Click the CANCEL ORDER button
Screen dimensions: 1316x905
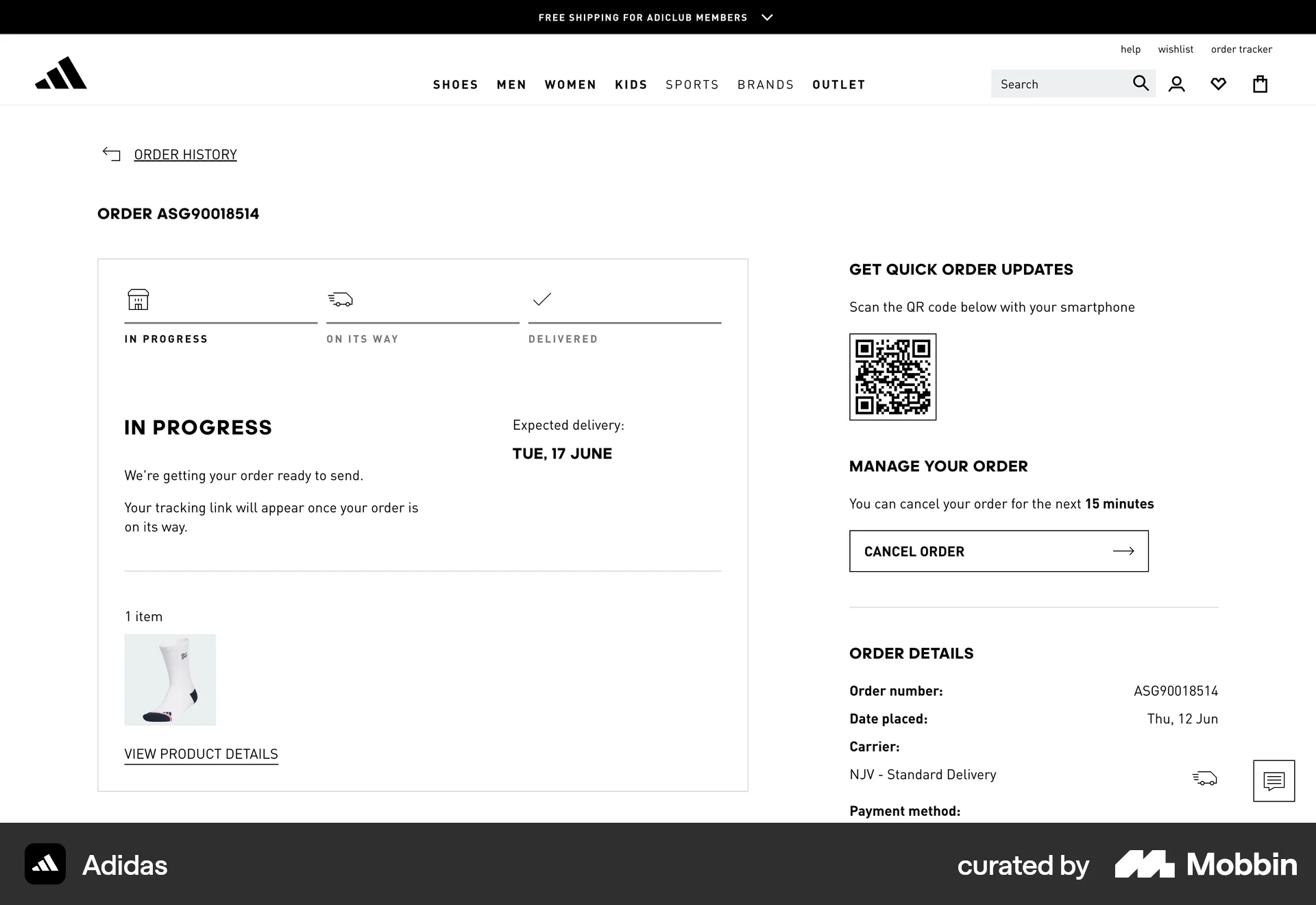(998, 551)
